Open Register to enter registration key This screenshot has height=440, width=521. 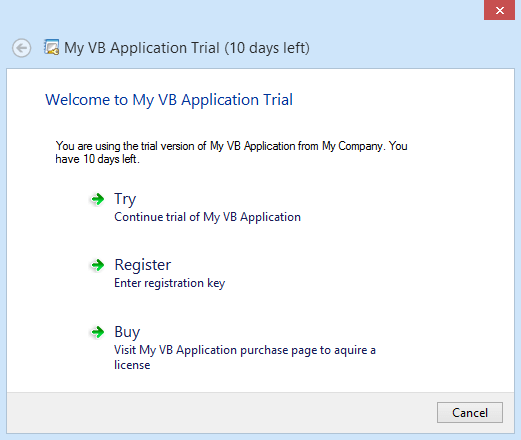[143, 265]
